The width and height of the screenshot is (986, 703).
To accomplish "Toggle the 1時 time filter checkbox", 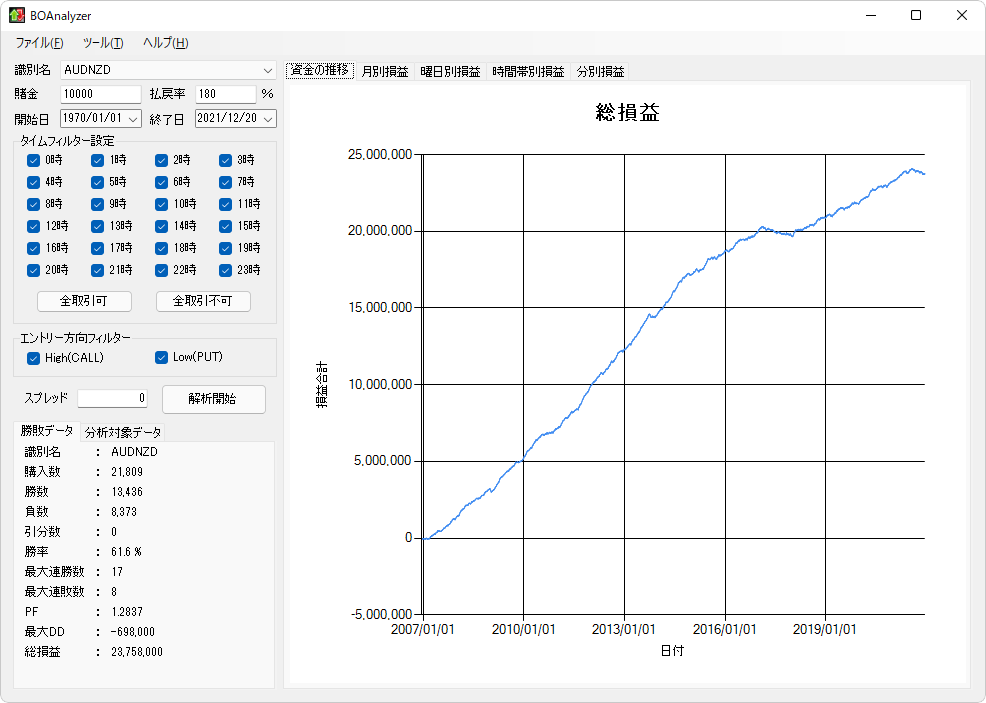I will pos(97,160).
